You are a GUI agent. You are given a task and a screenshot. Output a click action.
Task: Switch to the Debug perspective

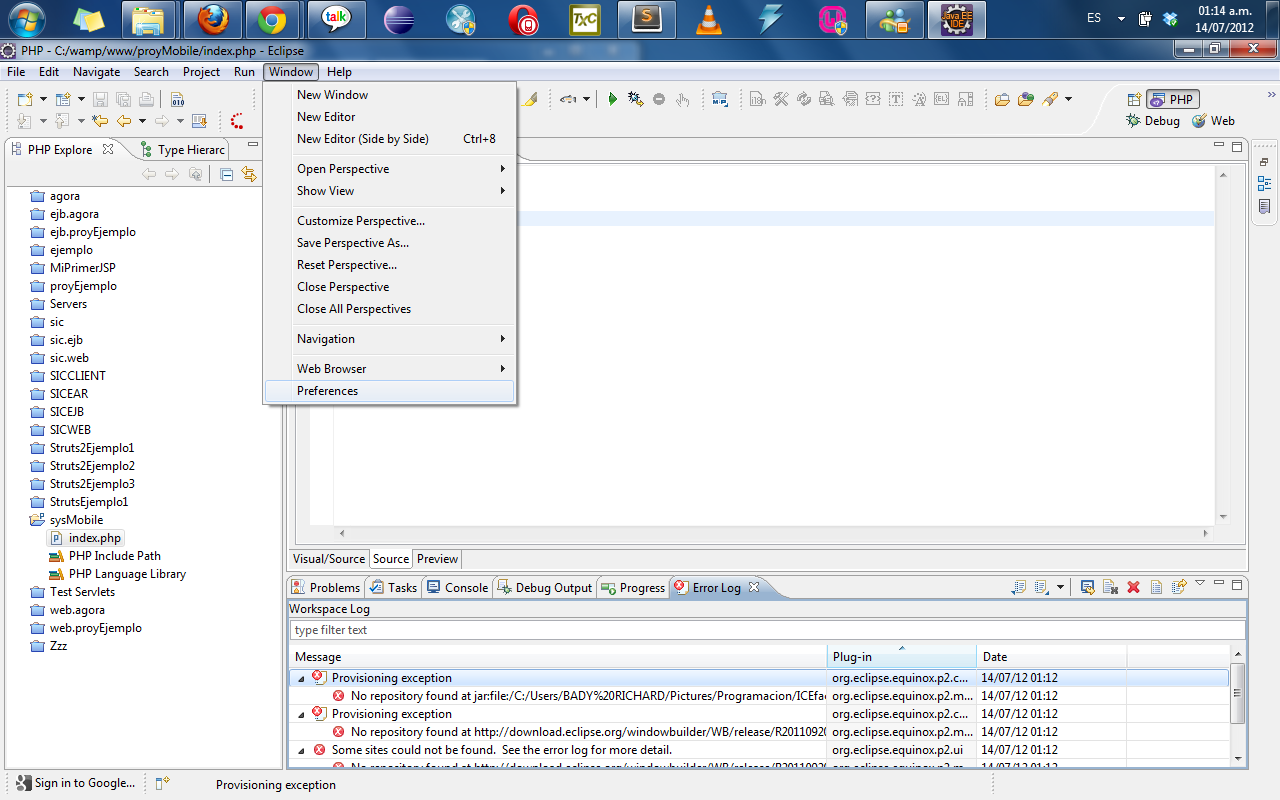tap(1153, 120)
